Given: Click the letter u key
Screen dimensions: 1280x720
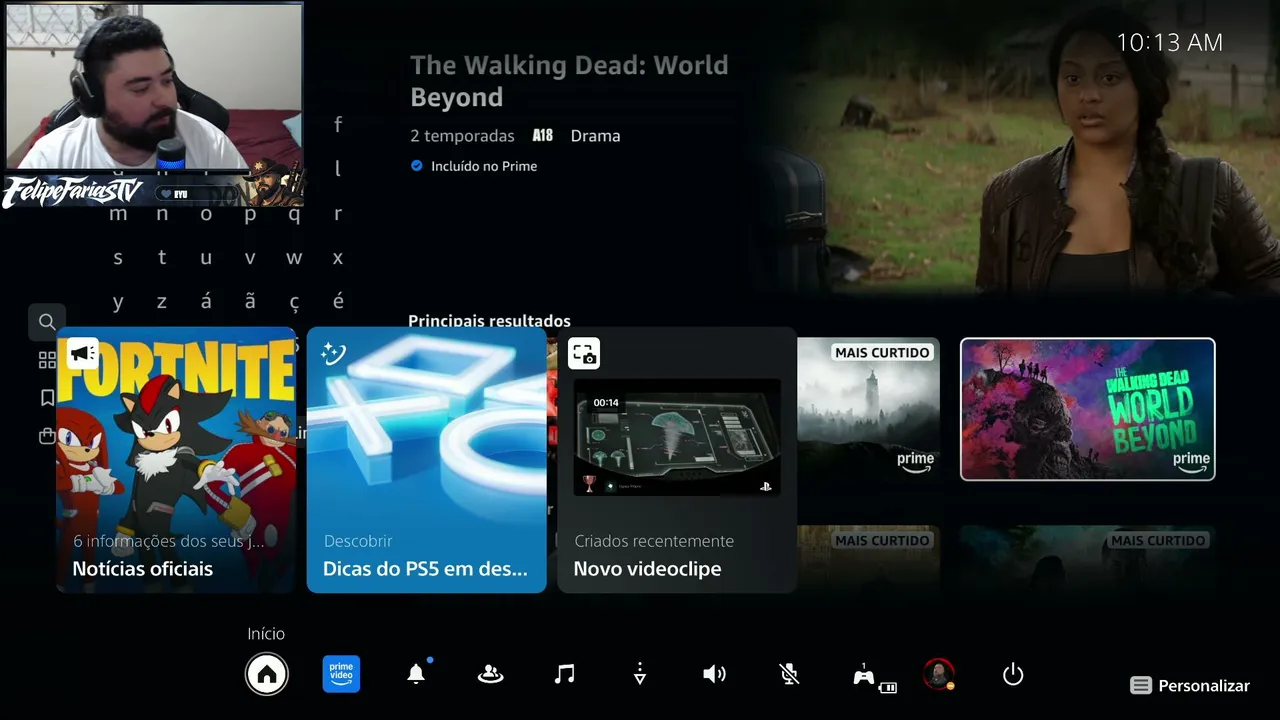Looking at the screenshot, I should coord(206,258).
